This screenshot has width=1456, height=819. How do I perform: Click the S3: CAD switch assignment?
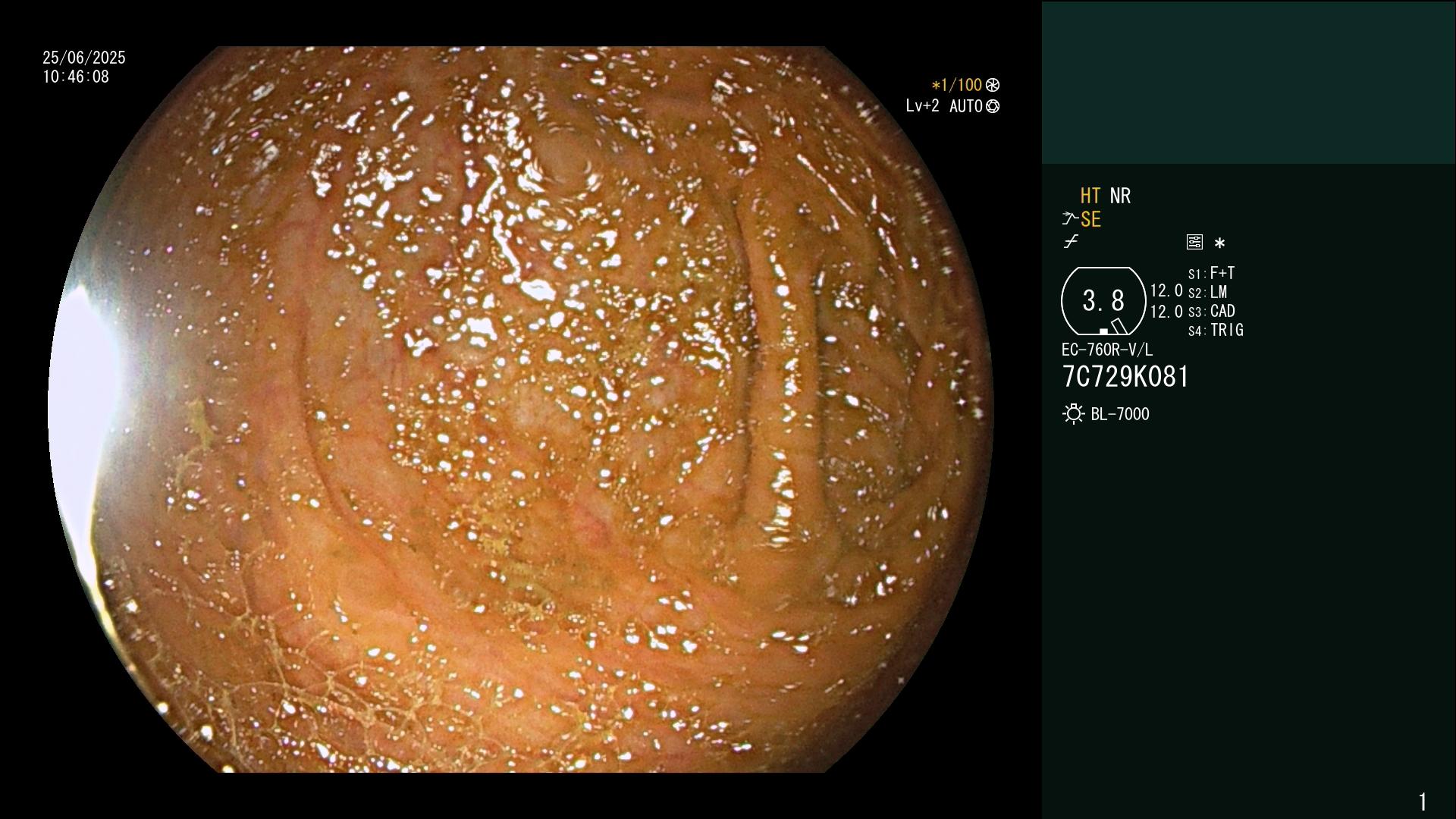[1212, 311]
